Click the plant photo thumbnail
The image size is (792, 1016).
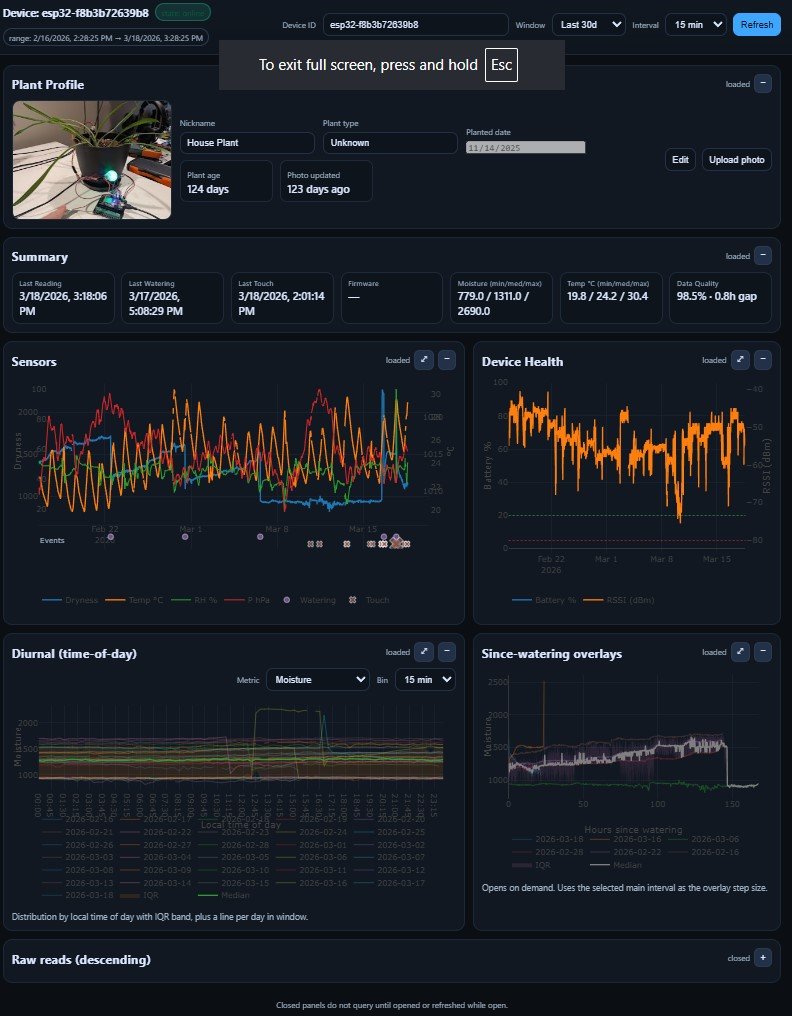[92, 160]
